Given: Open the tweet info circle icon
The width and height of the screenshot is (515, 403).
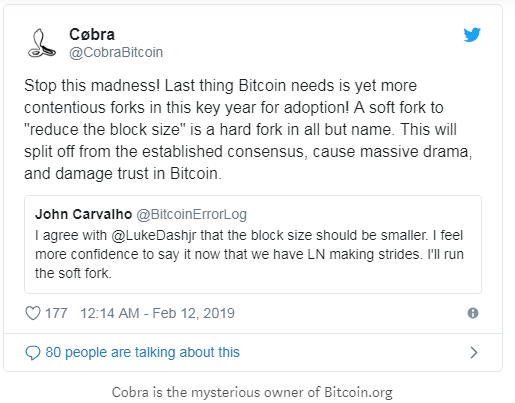Looking at the screenshot, I should click(473, 313).
